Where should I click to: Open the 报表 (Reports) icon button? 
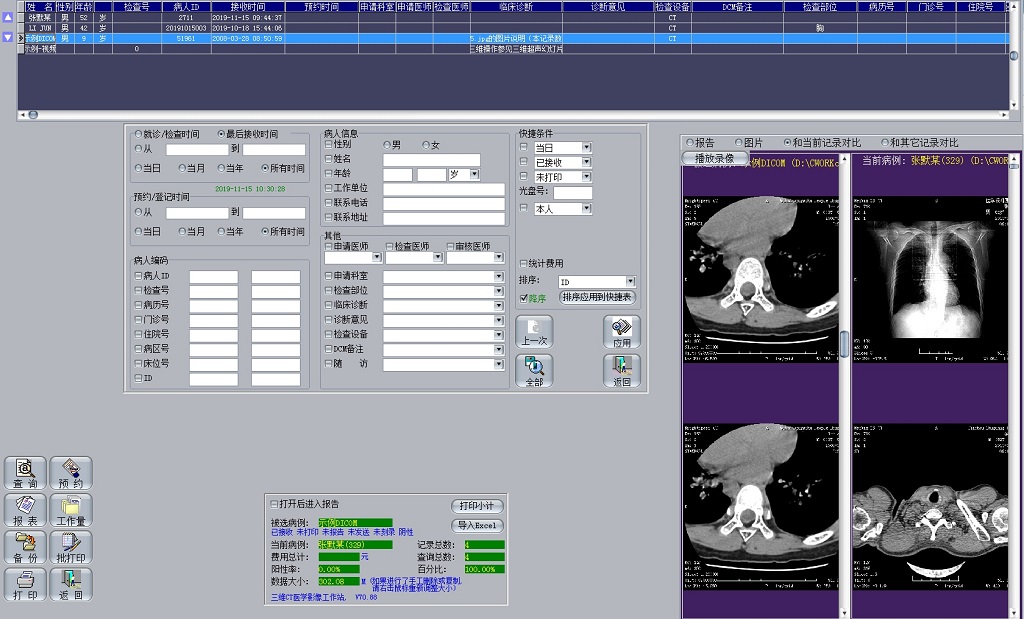click(26, 511)
